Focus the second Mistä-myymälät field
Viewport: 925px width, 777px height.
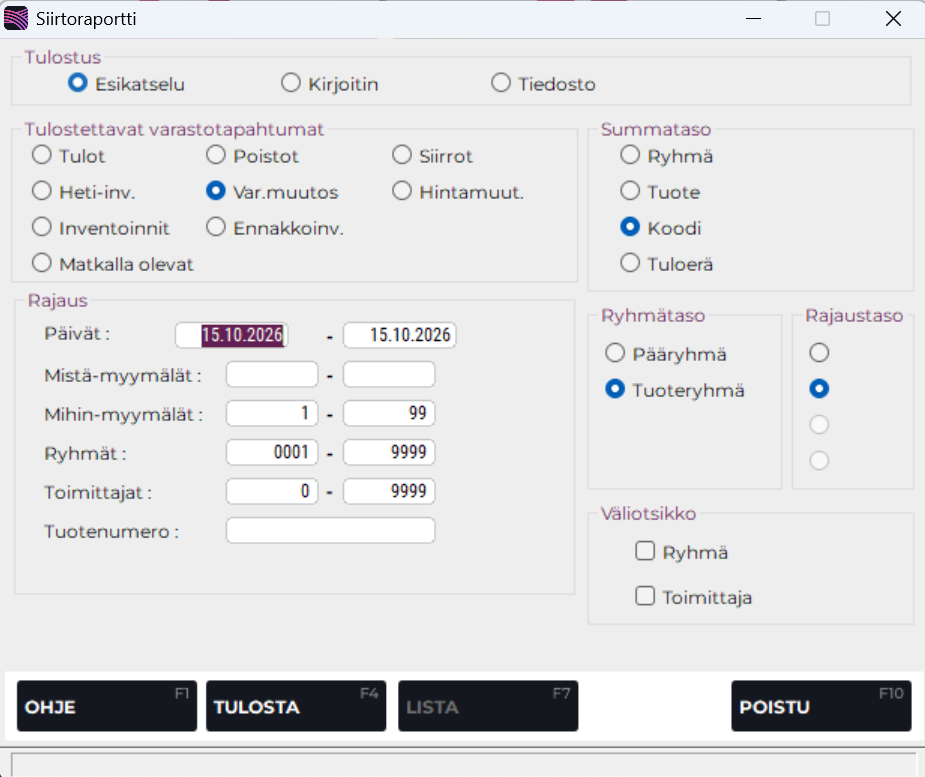pyautogui.click(x=389, y=375)
